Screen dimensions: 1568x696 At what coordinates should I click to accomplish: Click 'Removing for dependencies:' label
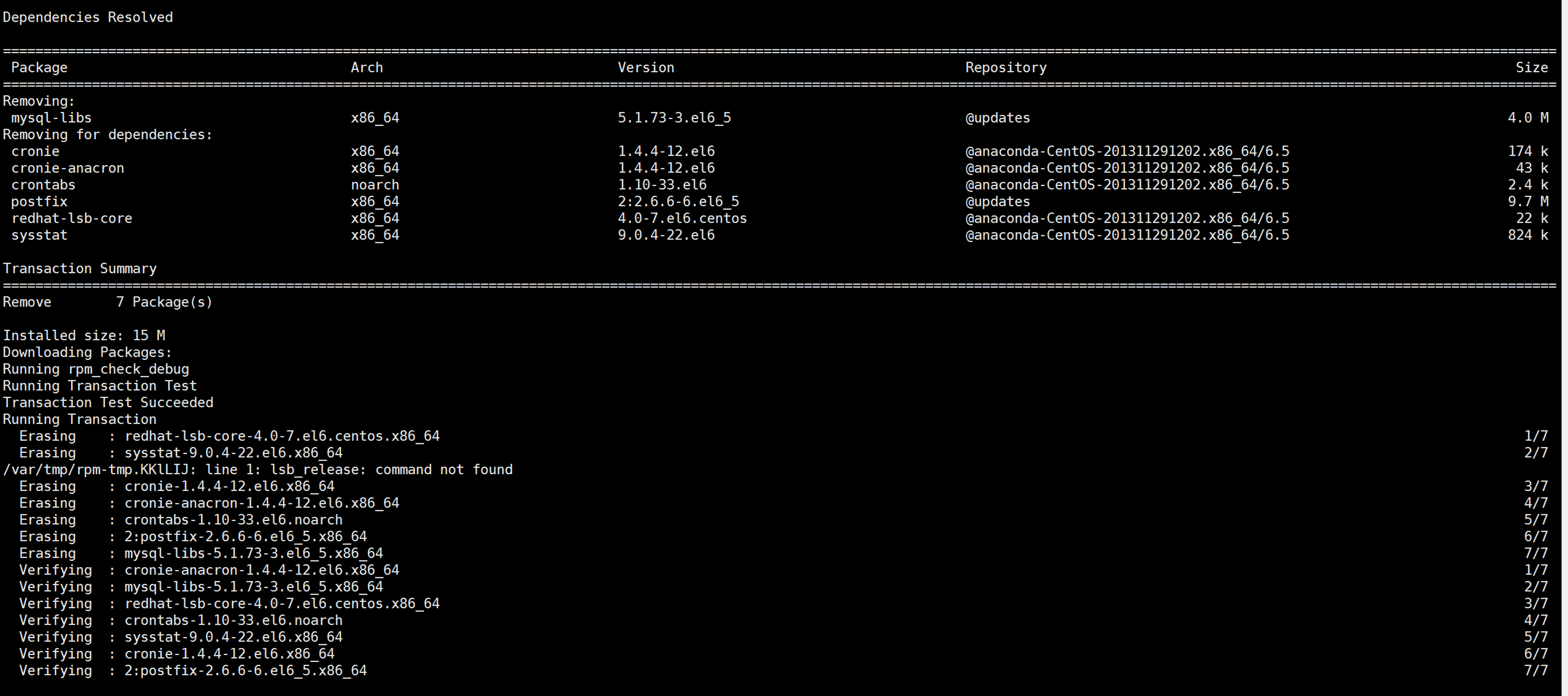point(108,135)
